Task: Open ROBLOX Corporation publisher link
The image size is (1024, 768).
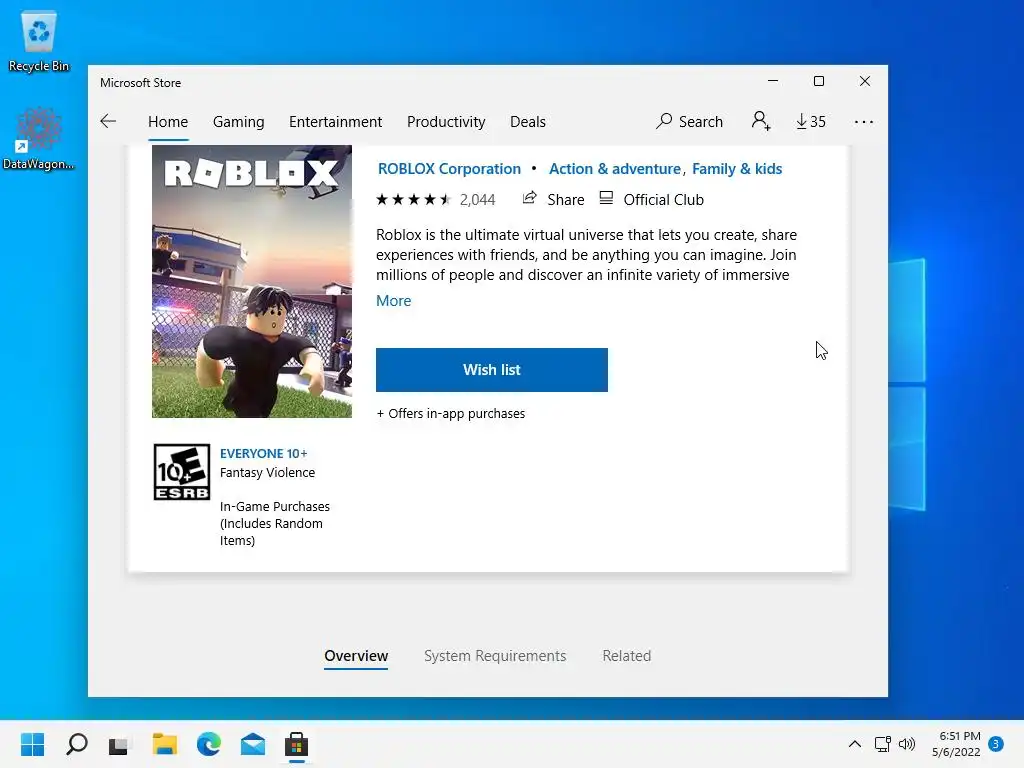Action: tap(449, 169)
